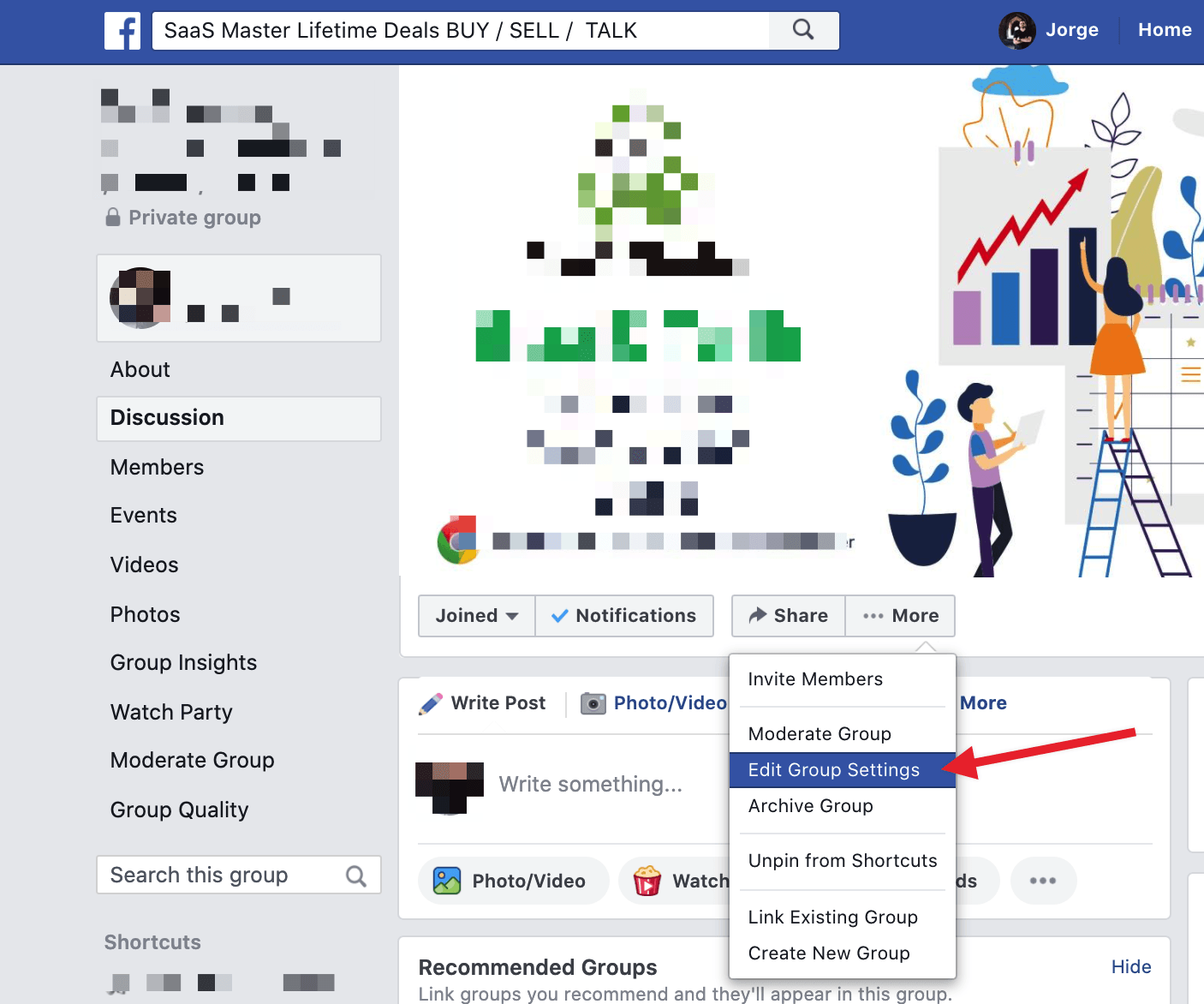Click the search magnifier in top bar
Screen dimensions: 1204x1004
point(803,30)
